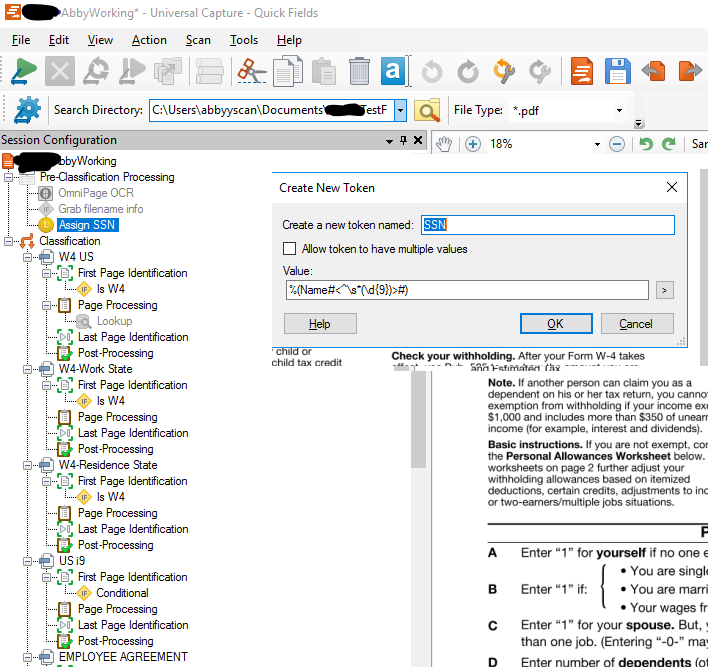Click the Help button in the dialog
This screenshot has height=667, width=708.
(x=320, y=323)
